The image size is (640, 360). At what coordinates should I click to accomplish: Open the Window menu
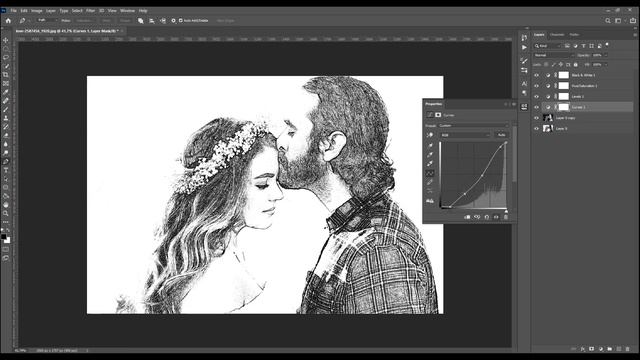[x=127, y=11]
